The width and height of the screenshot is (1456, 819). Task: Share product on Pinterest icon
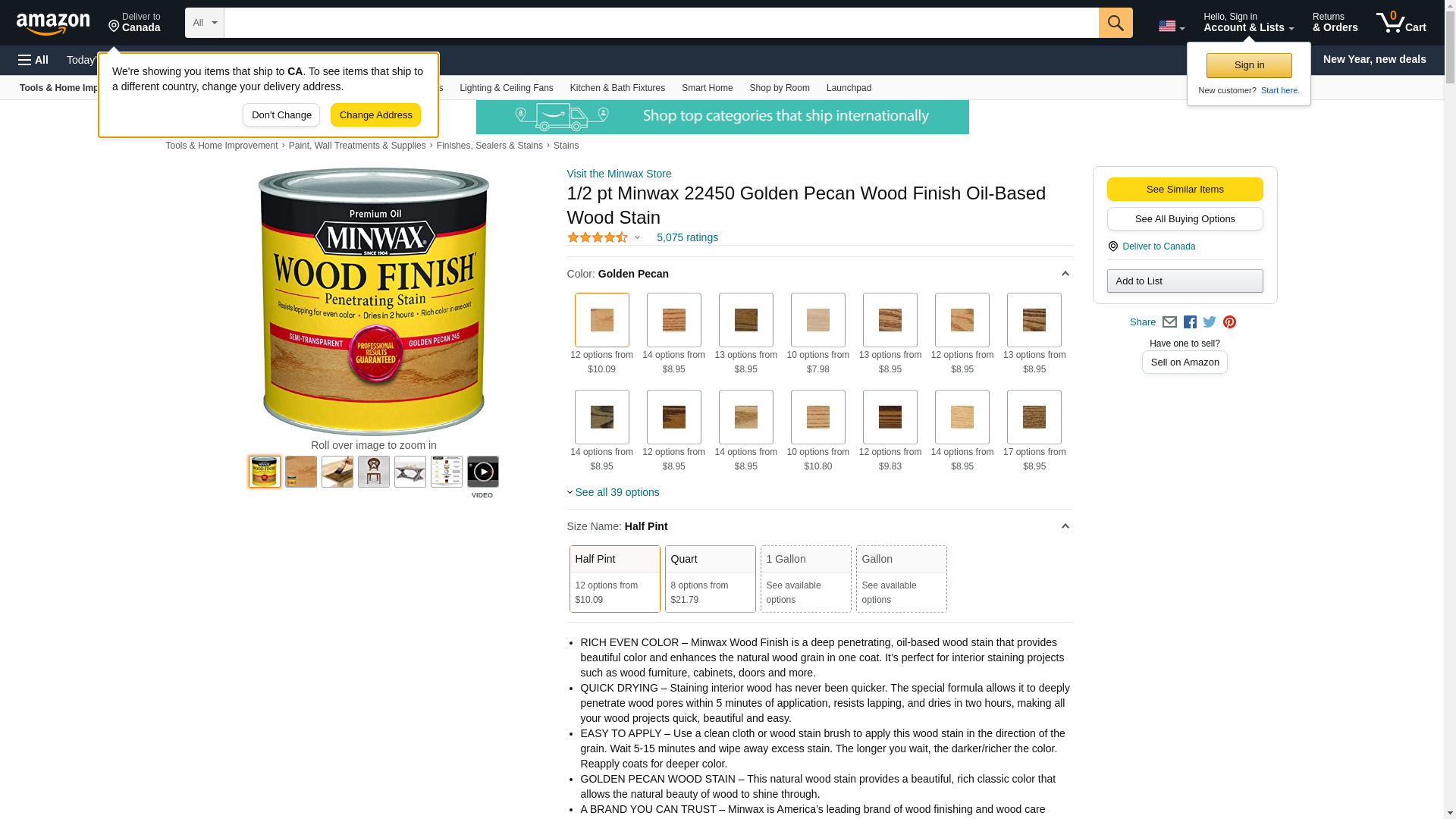click(1229, 322)
